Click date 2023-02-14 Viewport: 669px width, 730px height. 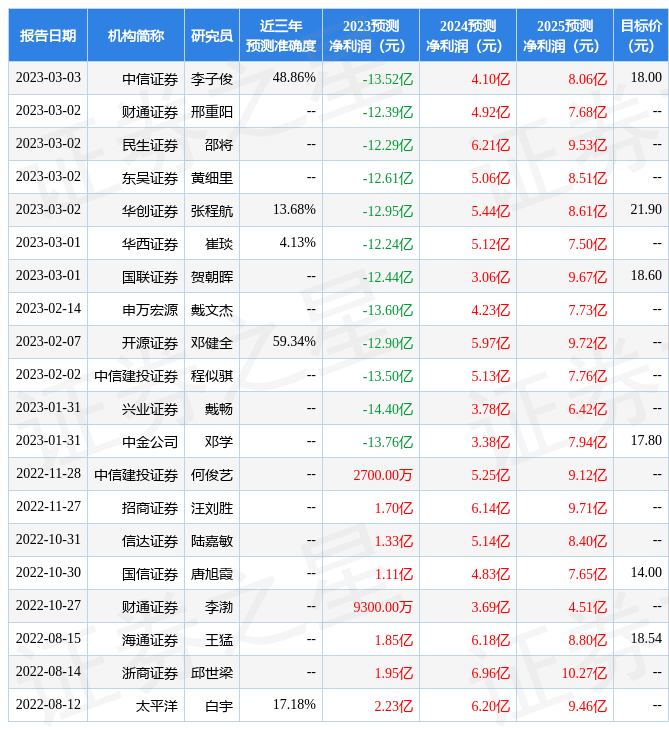click(x=48, y=309)
